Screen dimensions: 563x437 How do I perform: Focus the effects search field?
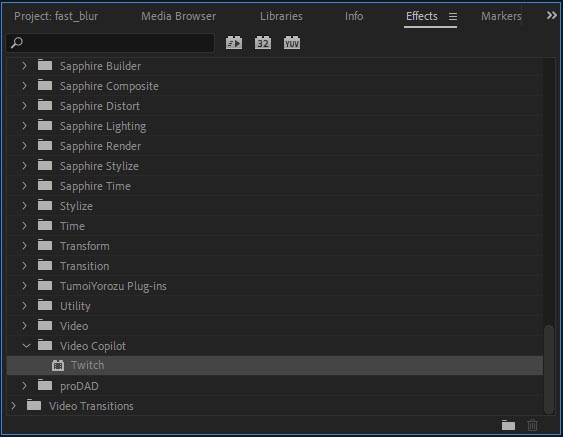point(111,43)
